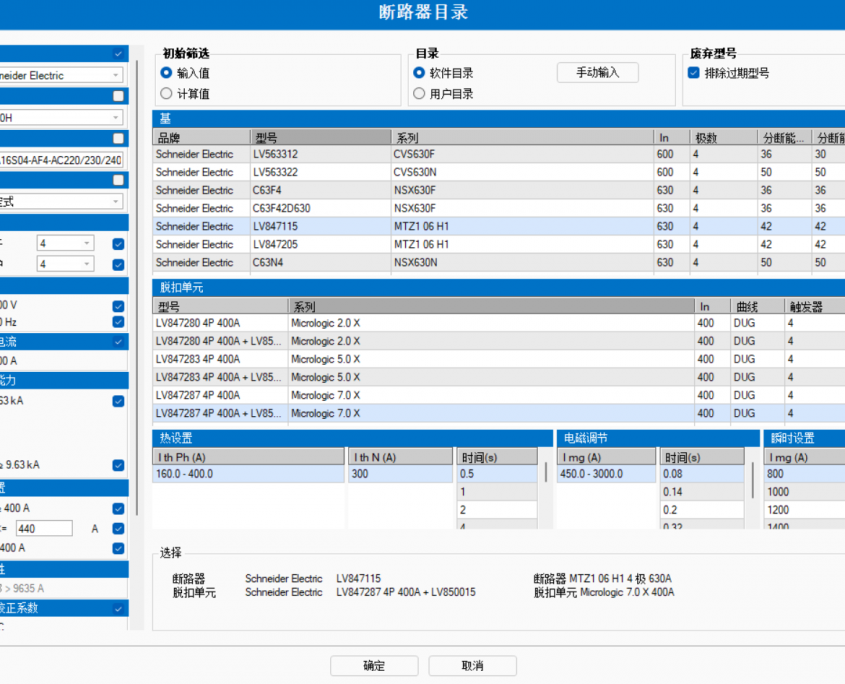845x684 pixels.
Task: Confirm selection with the 确定 button
Action: point(375,666)
